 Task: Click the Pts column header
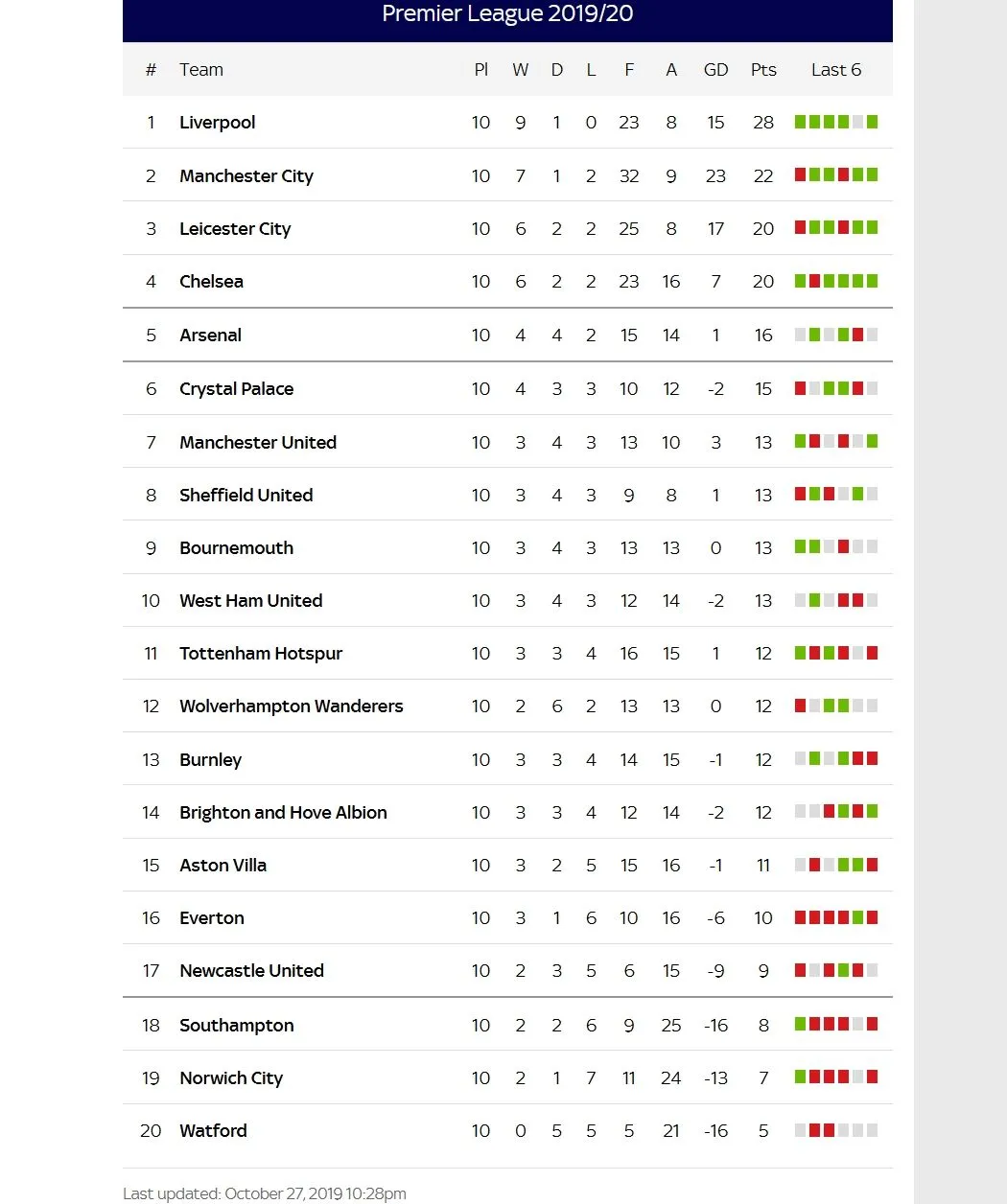pos(763,70)
